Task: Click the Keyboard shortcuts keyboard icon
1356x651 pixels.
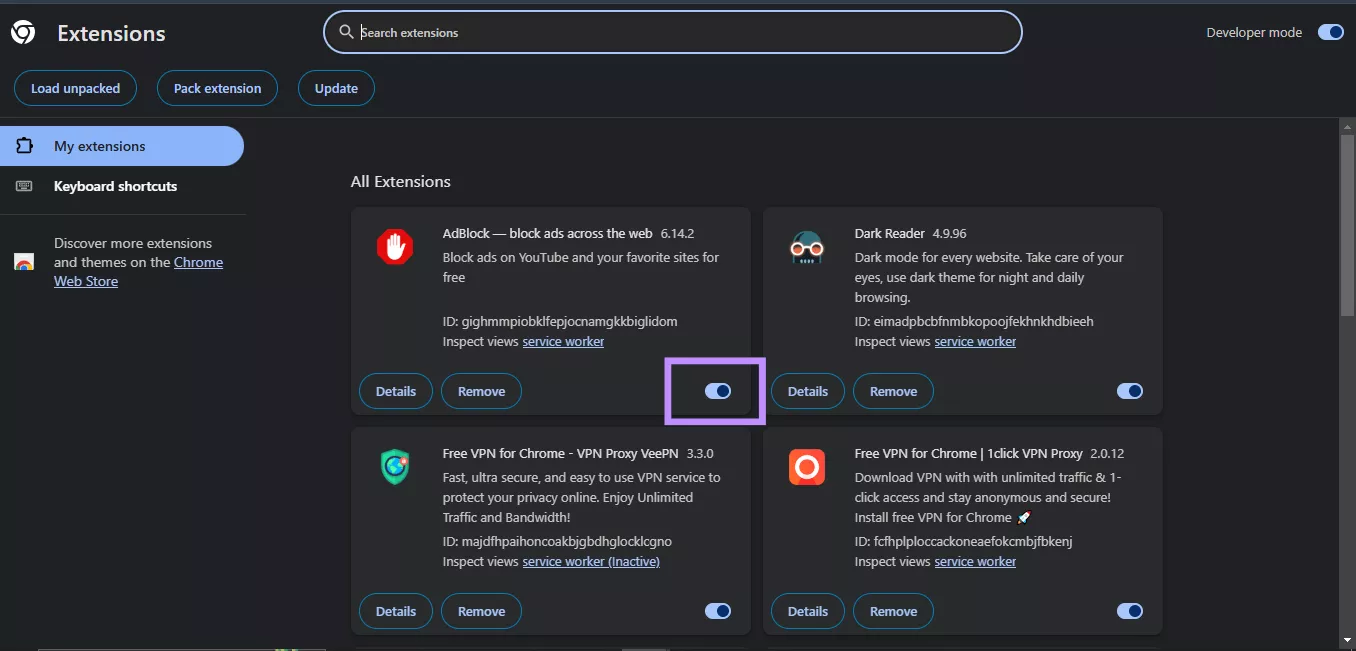Action: click(x=24, y=186)
